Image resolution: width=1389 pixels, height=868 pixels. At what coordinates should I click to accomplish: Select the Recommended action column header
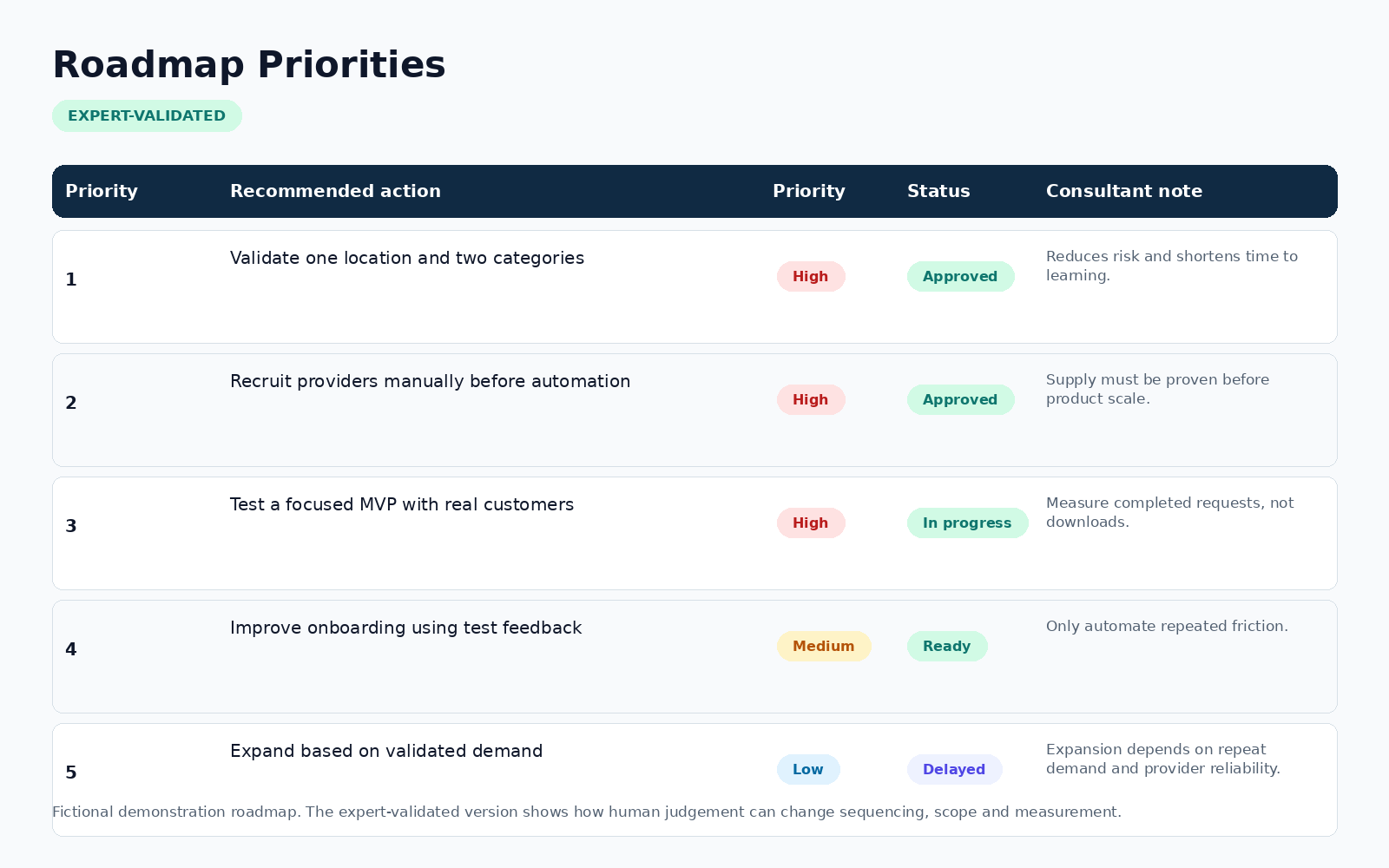[335, 191]
